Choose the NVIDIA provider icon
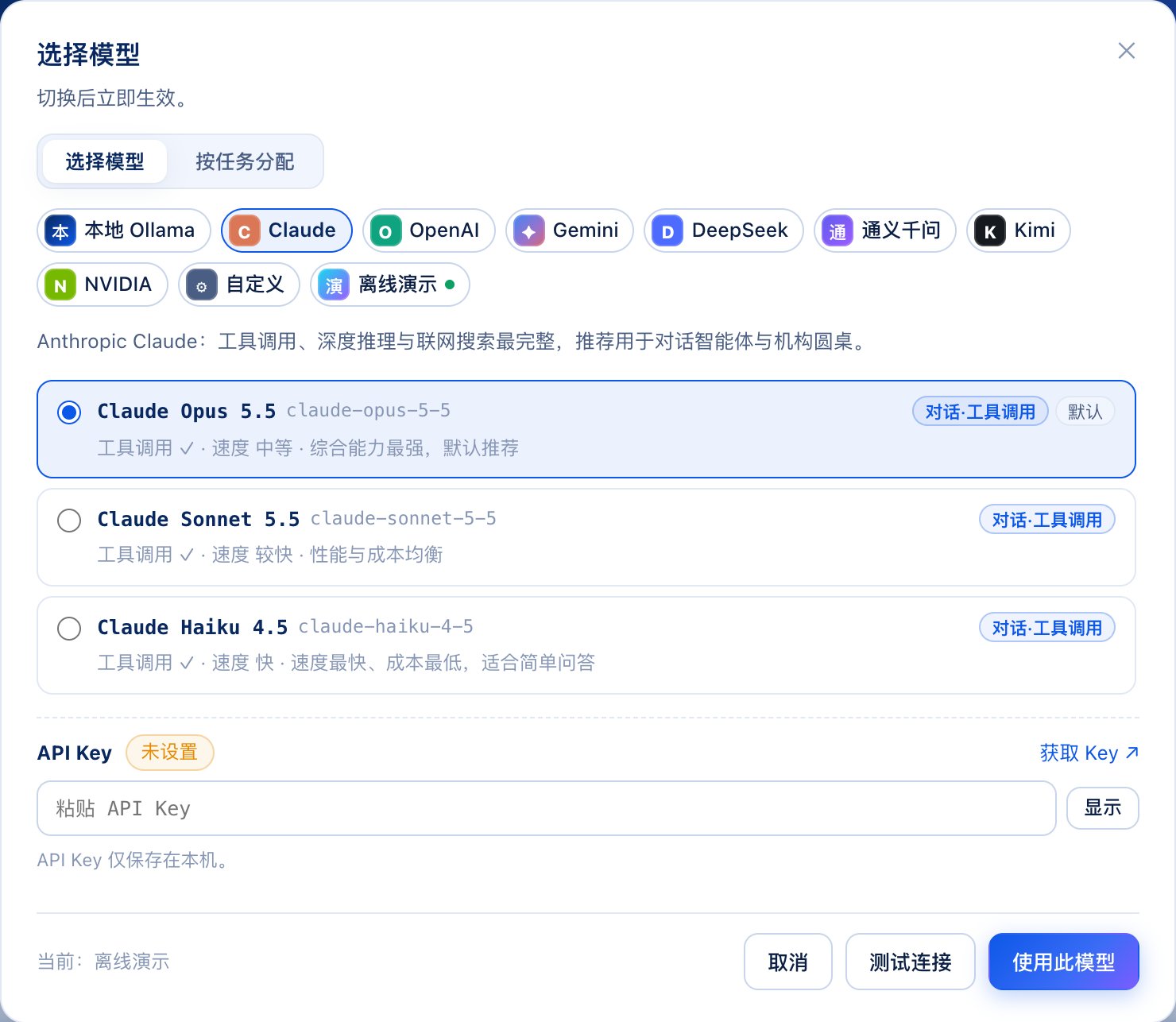The image size is (1176, 1022). [x=60, y=285]
